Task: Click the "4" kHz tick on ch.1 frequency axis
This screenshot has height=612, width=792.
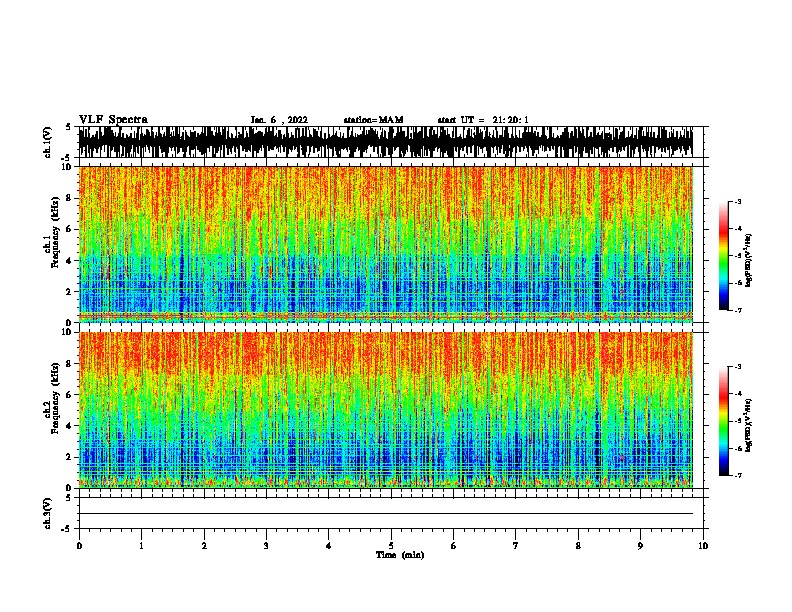Action: tap(69, 261)
